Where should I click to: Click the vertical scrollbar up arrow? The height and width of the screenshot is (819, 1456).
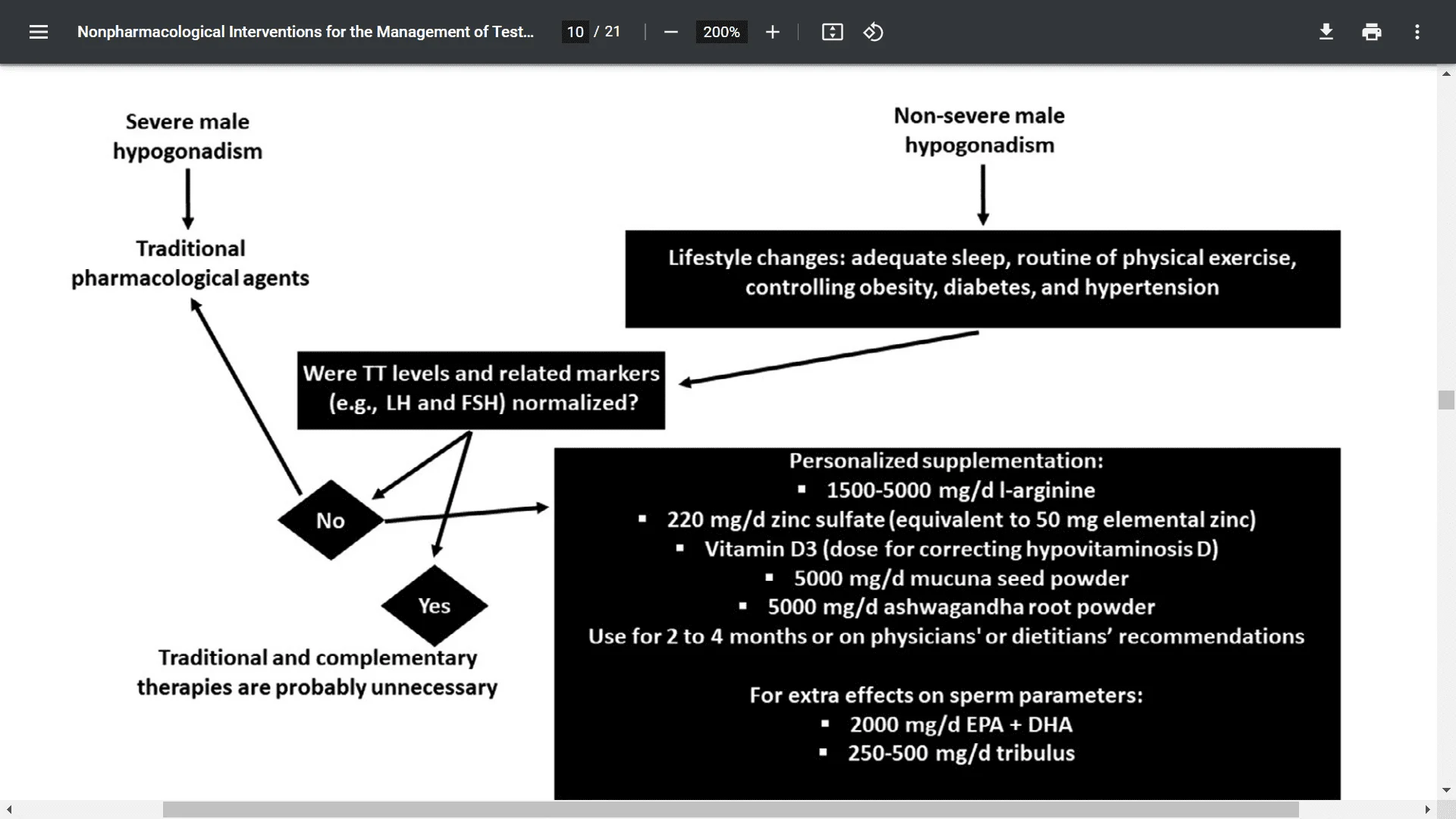coord(1446,74)
